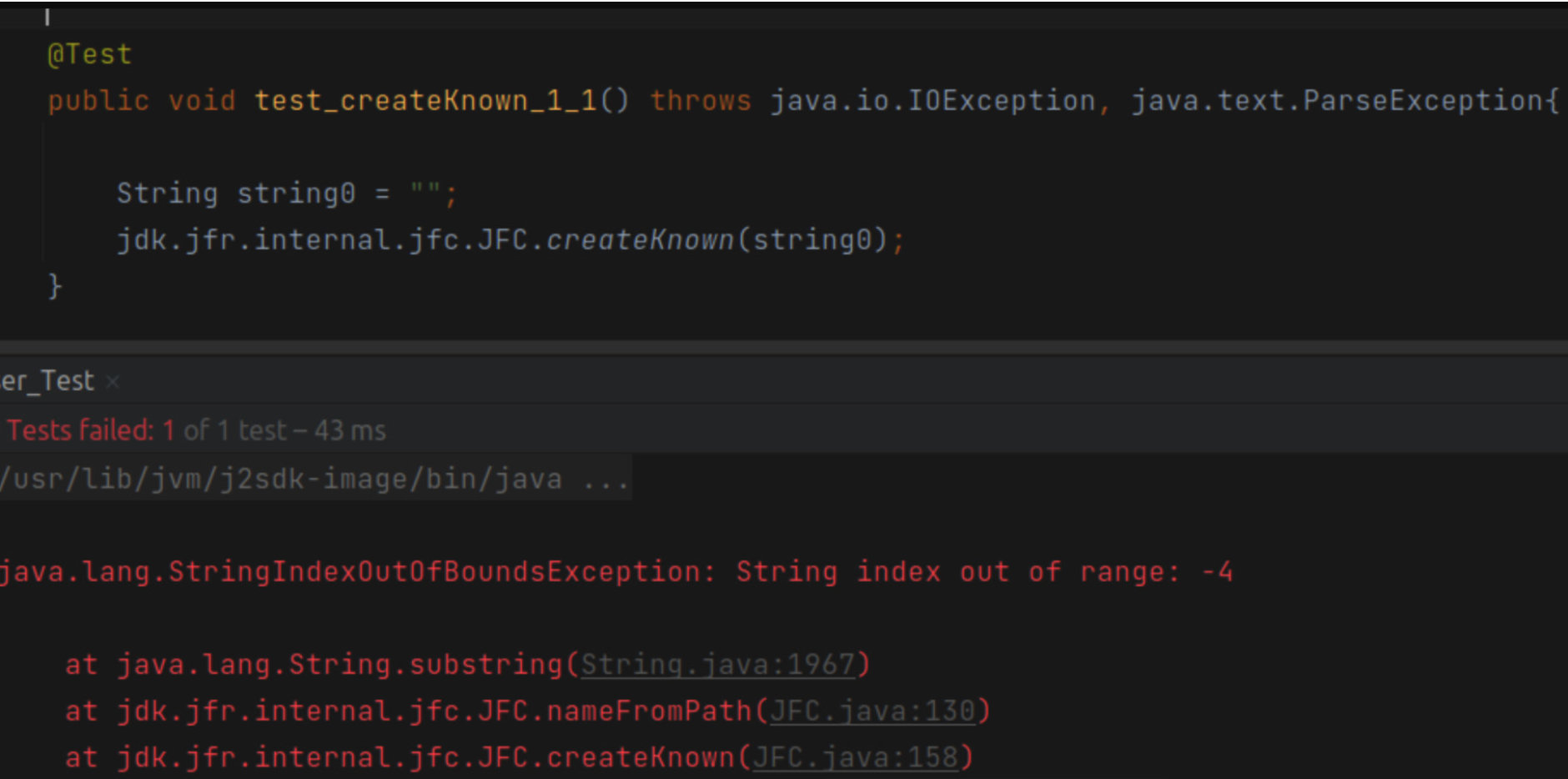The height and width of the screenshot is (779, 1568).
Task: Click the empty string literal ""
Action: pyautogui.click(x=425, y=190)
